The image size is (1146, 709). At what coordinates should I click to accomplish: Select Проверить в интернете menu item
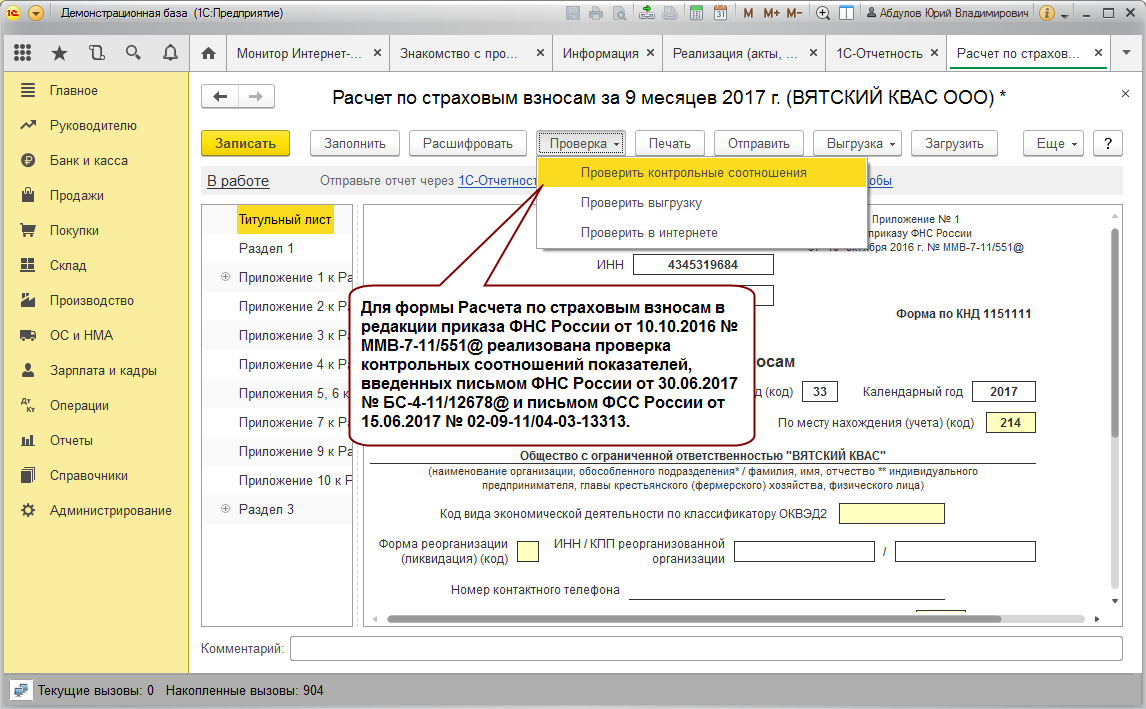(x=701, y=232)
